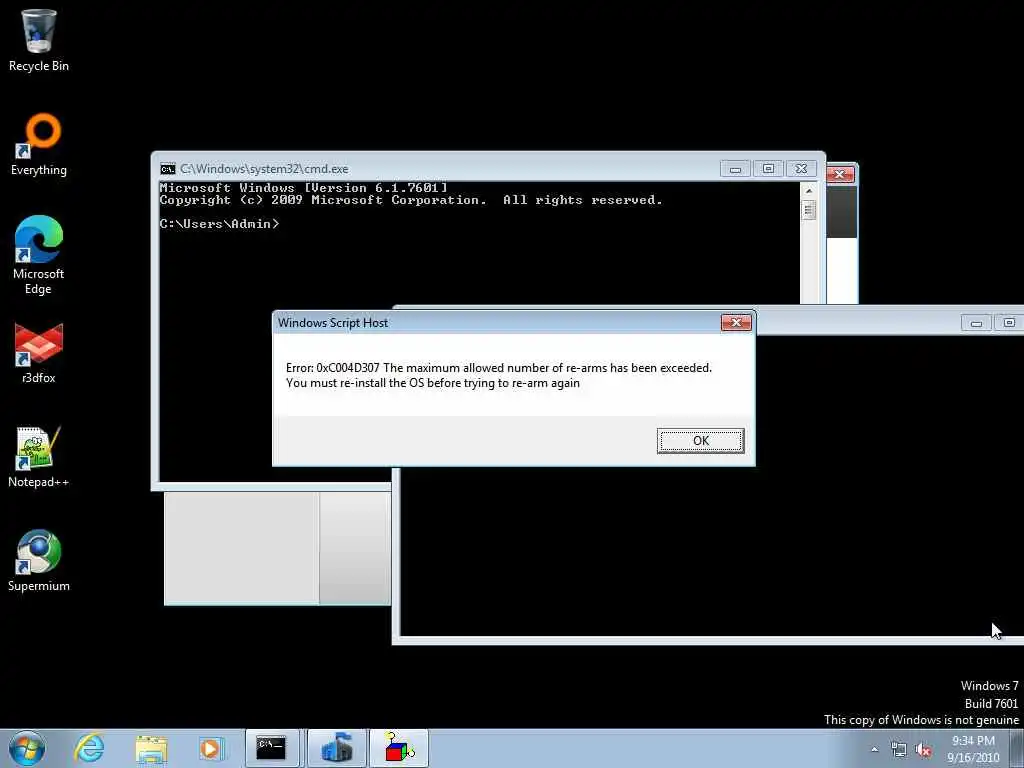The image size is (1024, 768).
Task: Select the blue toolbox taskbar program icon
Action: pyautogui.click(x=336, y=748)
